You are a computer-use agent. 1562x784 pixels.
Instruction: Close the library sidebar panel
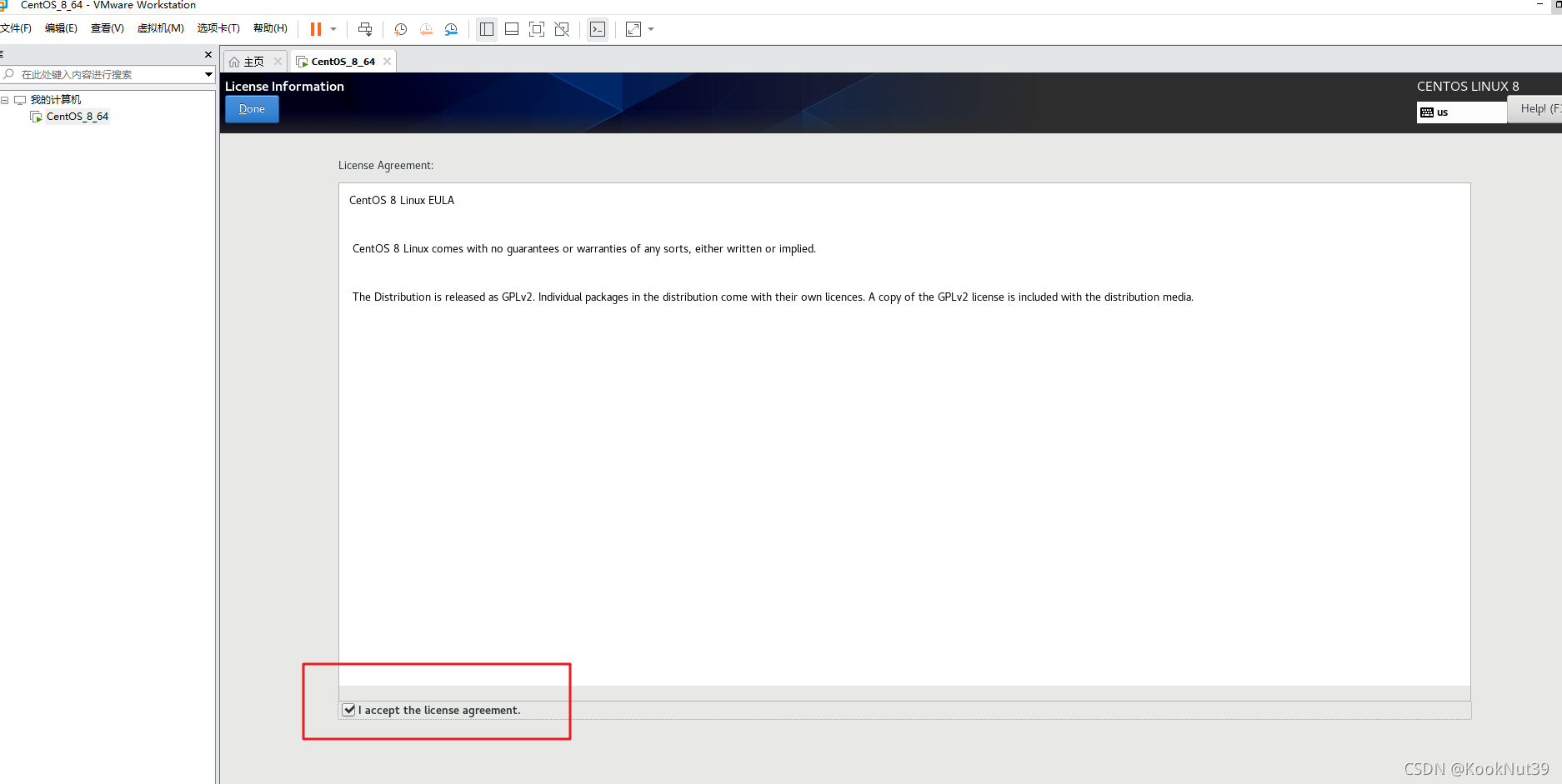(x=208, y=54)
